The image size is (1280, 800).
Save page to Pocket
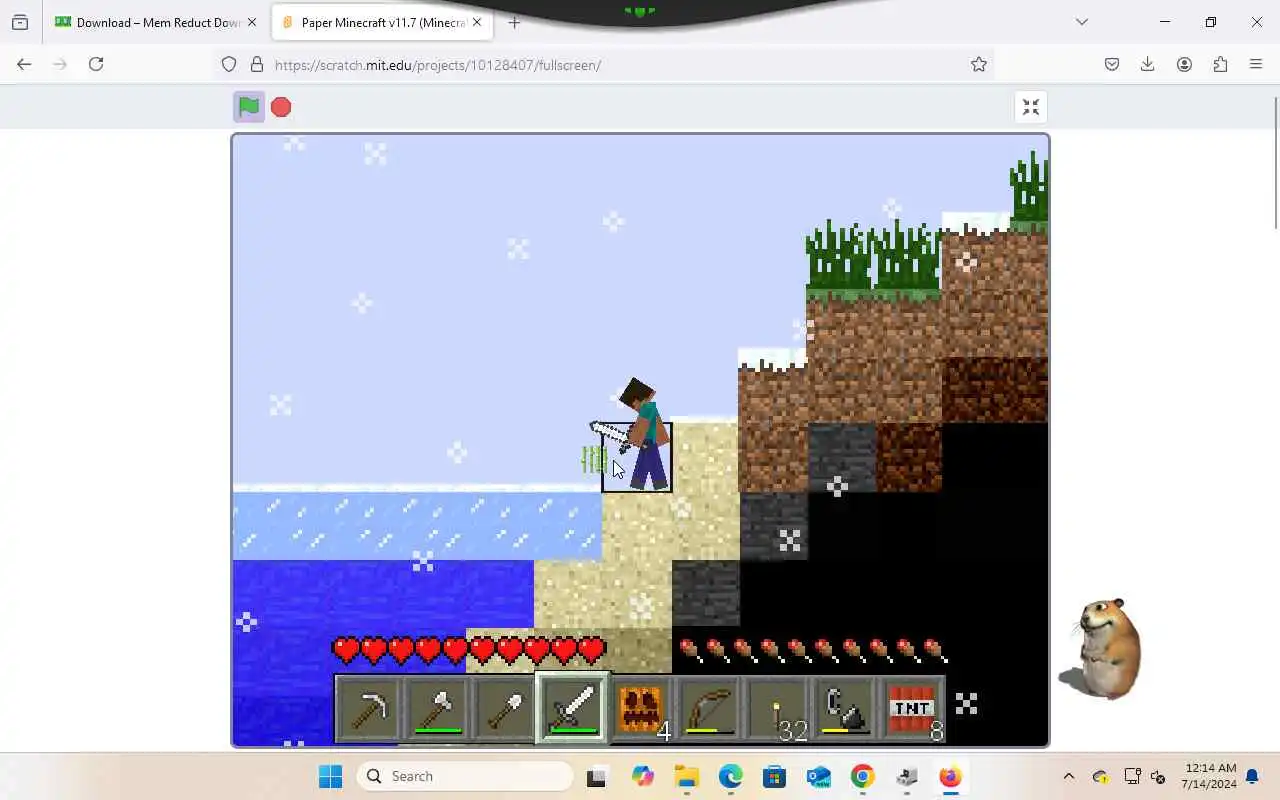pyautogui.click(x=1112, y=64)
